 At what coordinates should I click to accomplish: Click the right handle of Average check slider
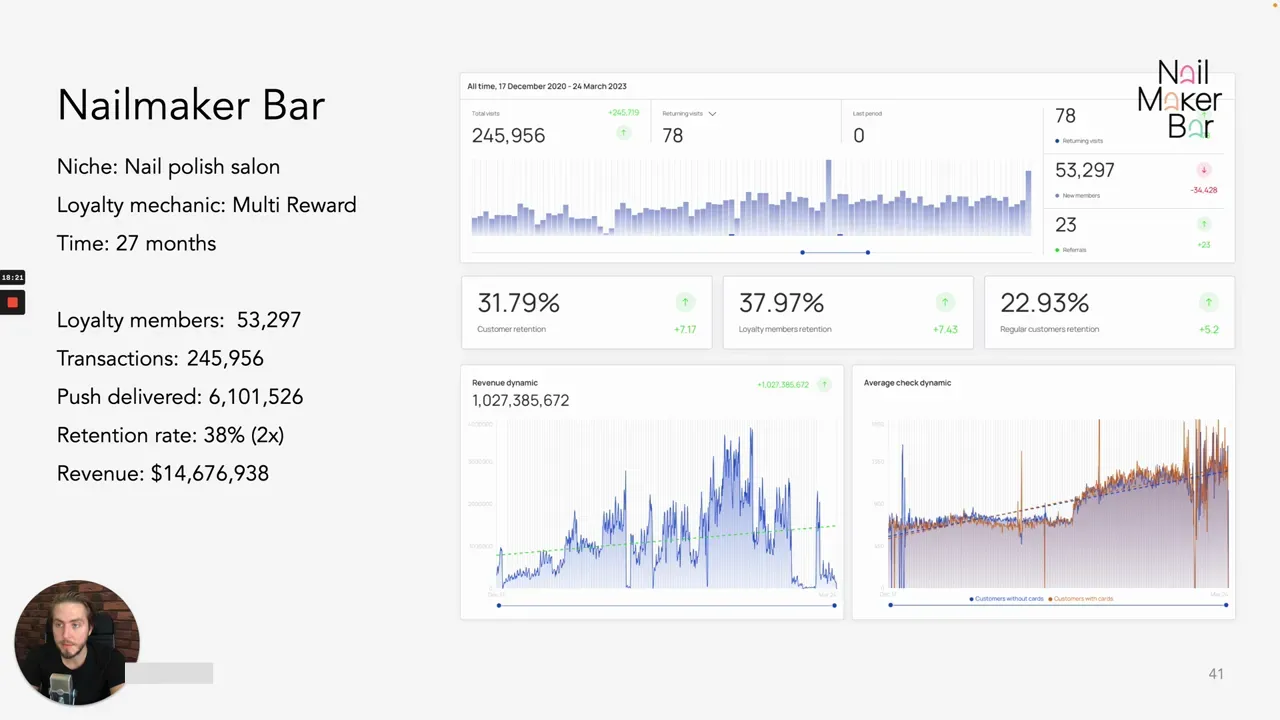point(1226,605)
